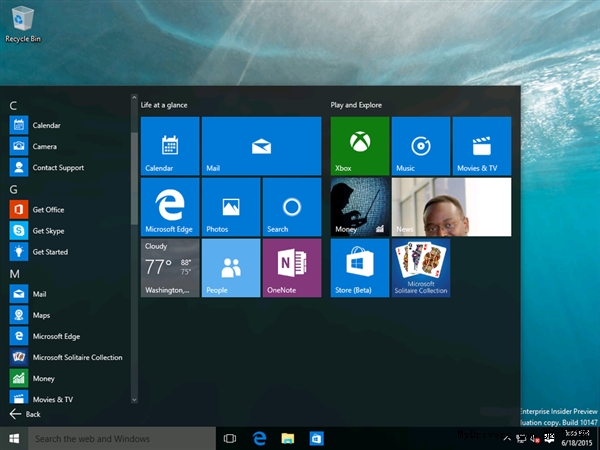Screen dimensions: 600x450
Task: Open Mail from the app list
Action: (69, 293)
